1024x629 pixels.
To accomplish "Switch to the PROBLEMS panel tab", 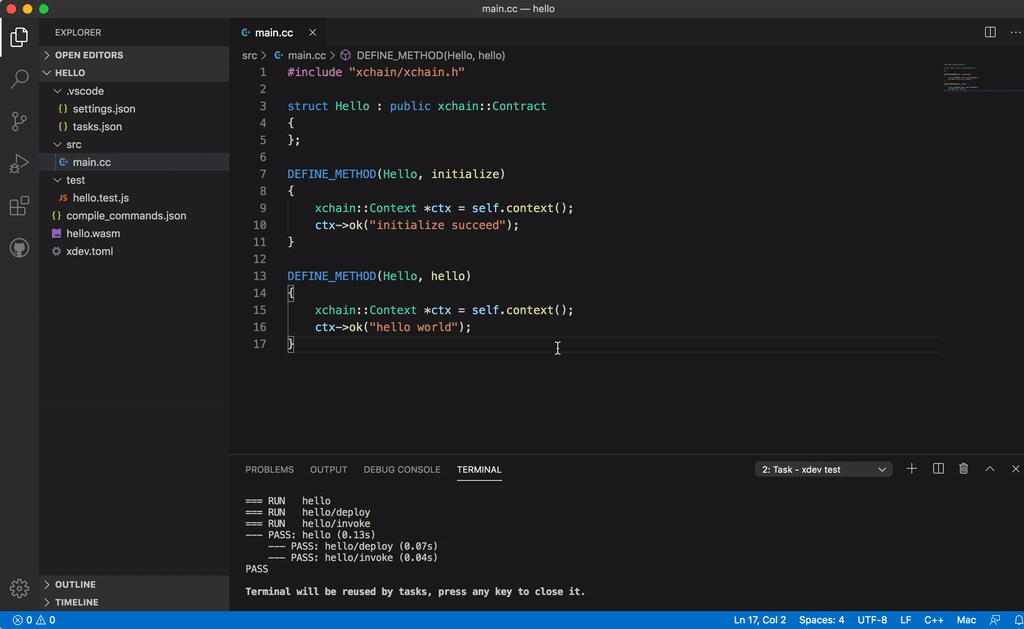I will [x=269, y=470].
